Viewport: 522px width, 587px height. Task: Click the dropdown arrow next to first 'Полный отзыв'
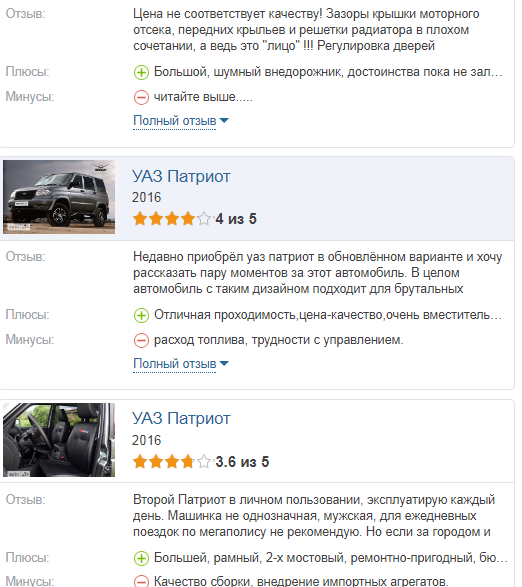coord(224,121)
